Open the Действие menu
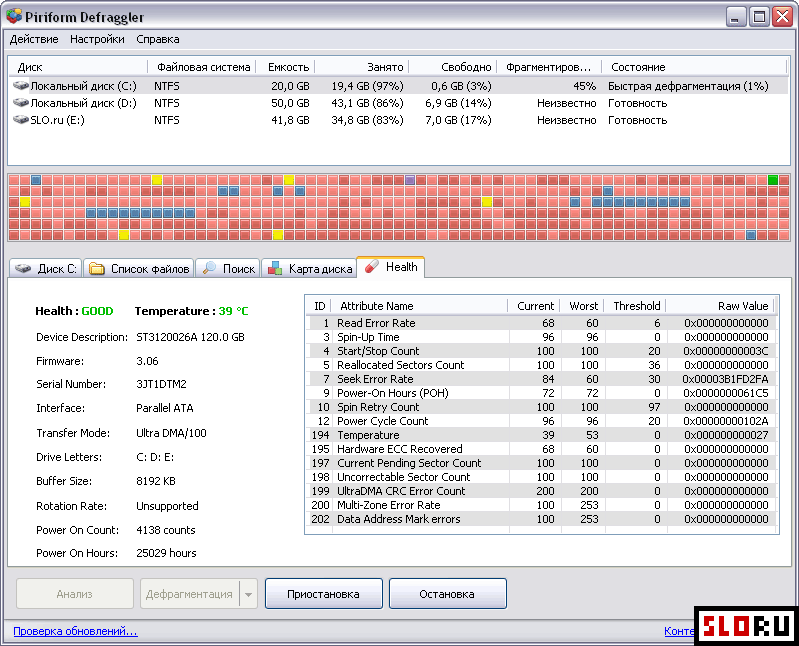Viewport: 799px width, 646px height. coord(34,39)
